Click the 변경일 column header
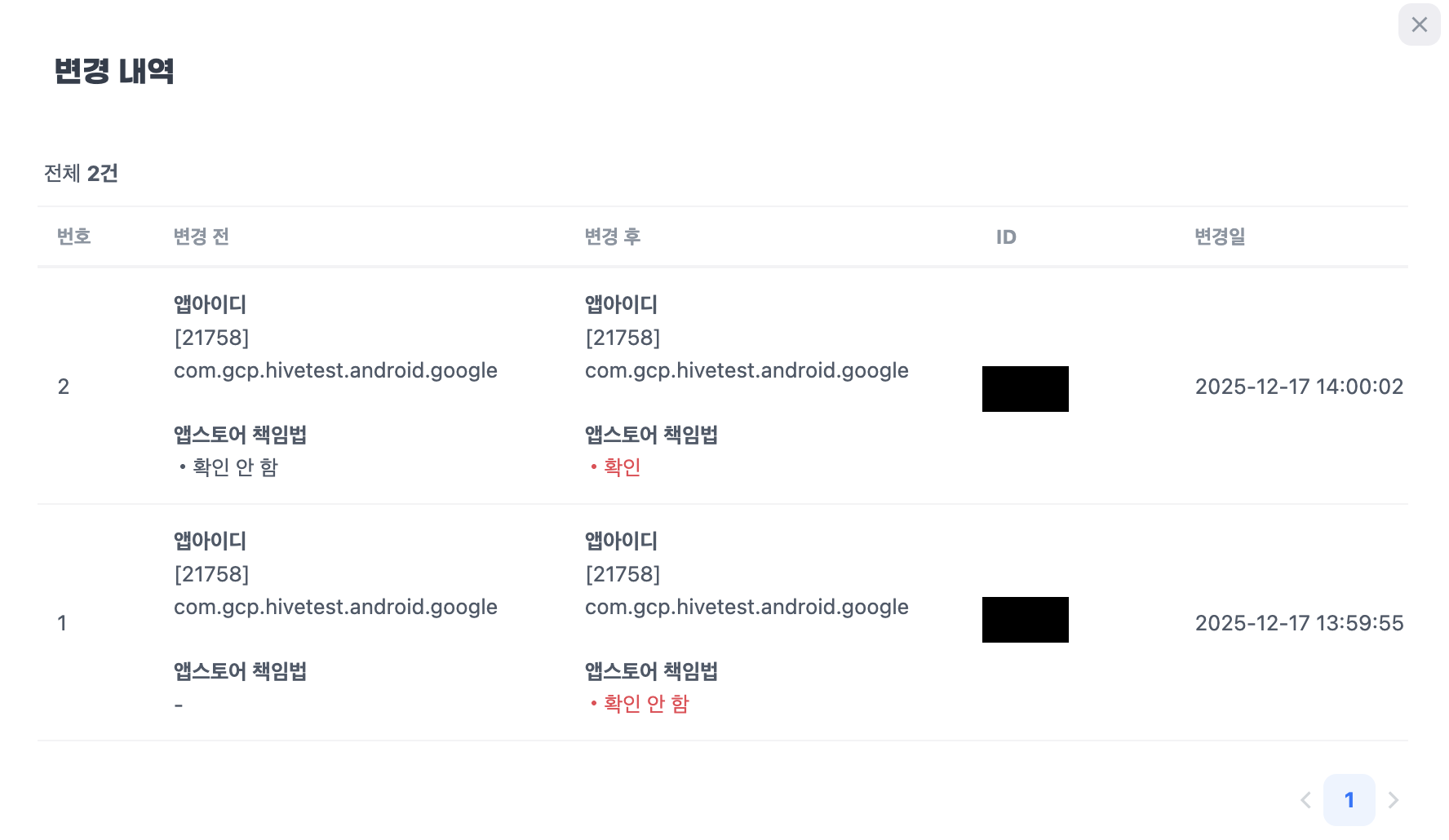 (1220, 237)
